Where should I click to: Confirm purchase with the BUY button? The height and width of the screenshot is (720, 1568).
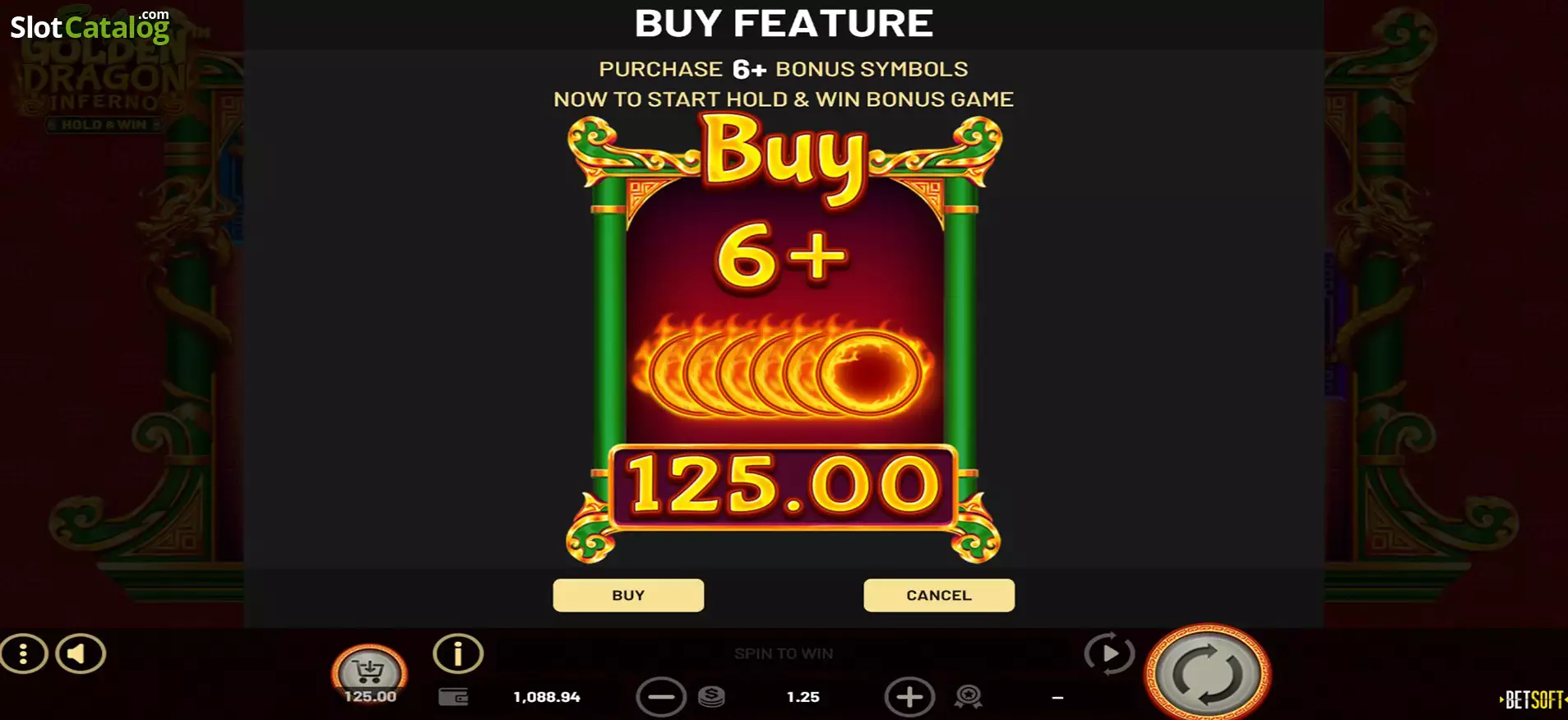click(628, 595)
